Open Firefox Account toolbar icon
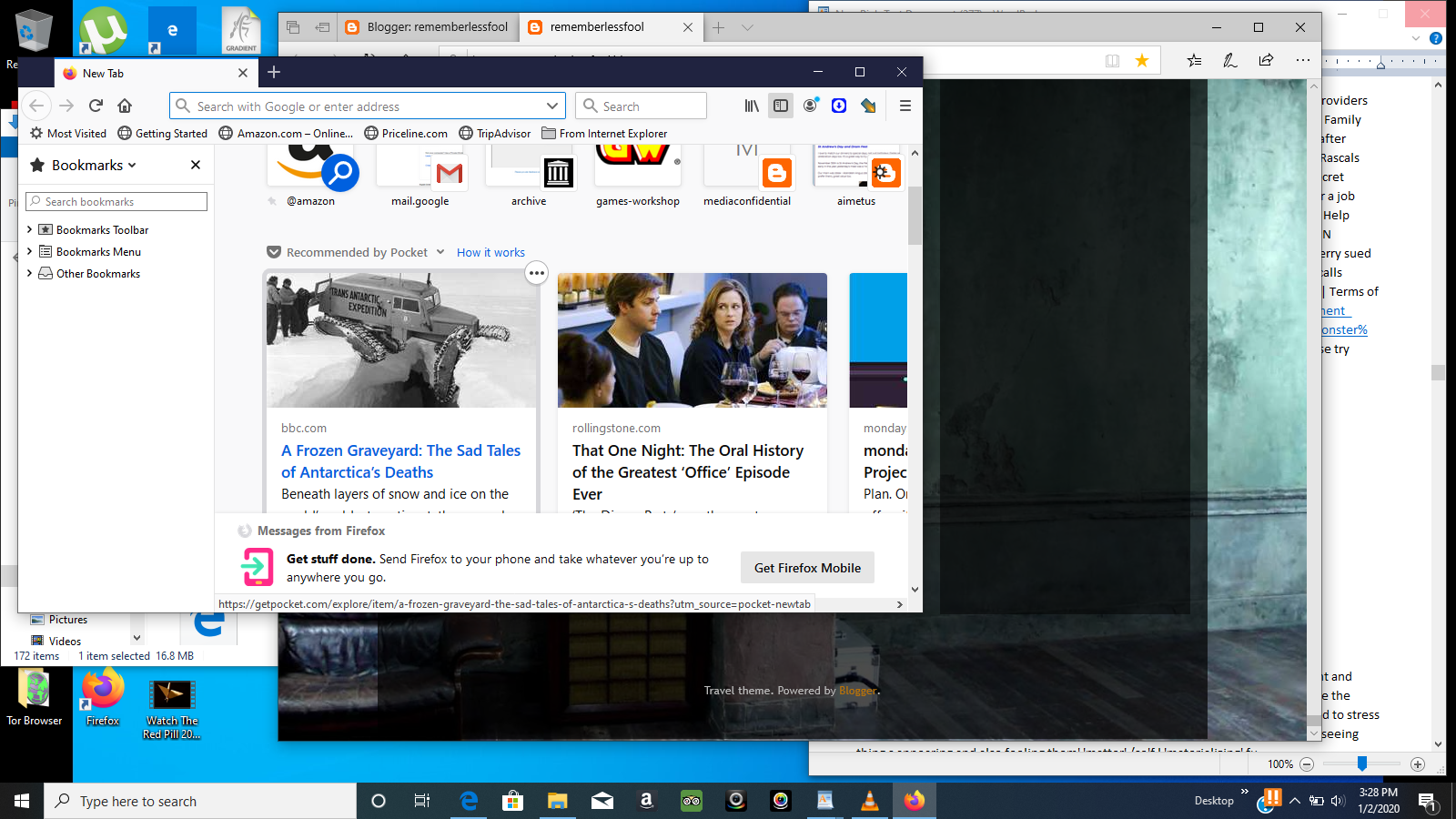 click(x=810, y=106)
